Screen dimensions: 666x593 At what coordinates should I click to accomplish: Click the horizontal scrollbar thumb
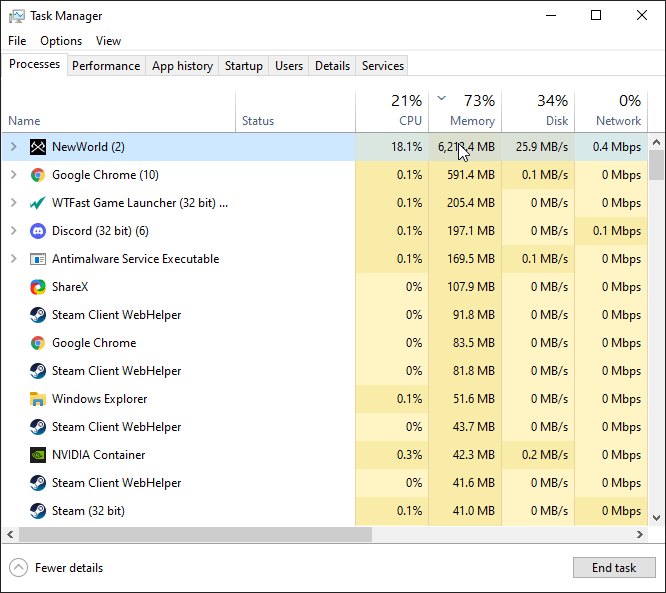[195, 534]
